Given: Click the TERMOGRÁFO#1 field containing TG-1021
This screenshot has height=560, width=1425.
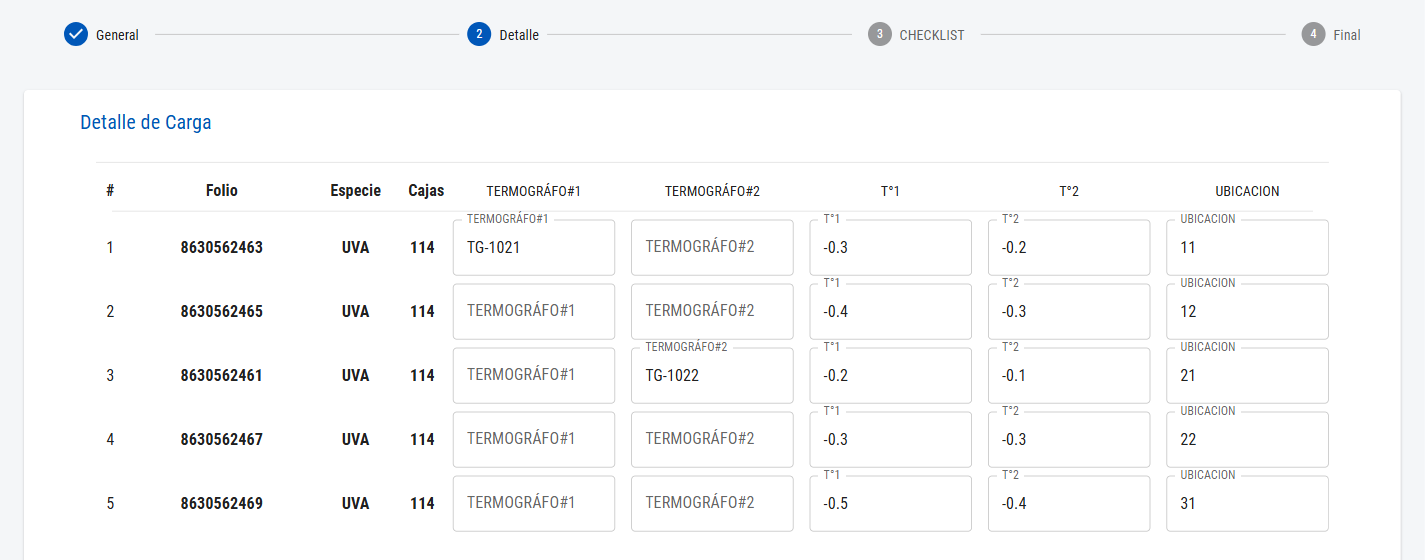Looking at the screenshot, I should (534, 247).
